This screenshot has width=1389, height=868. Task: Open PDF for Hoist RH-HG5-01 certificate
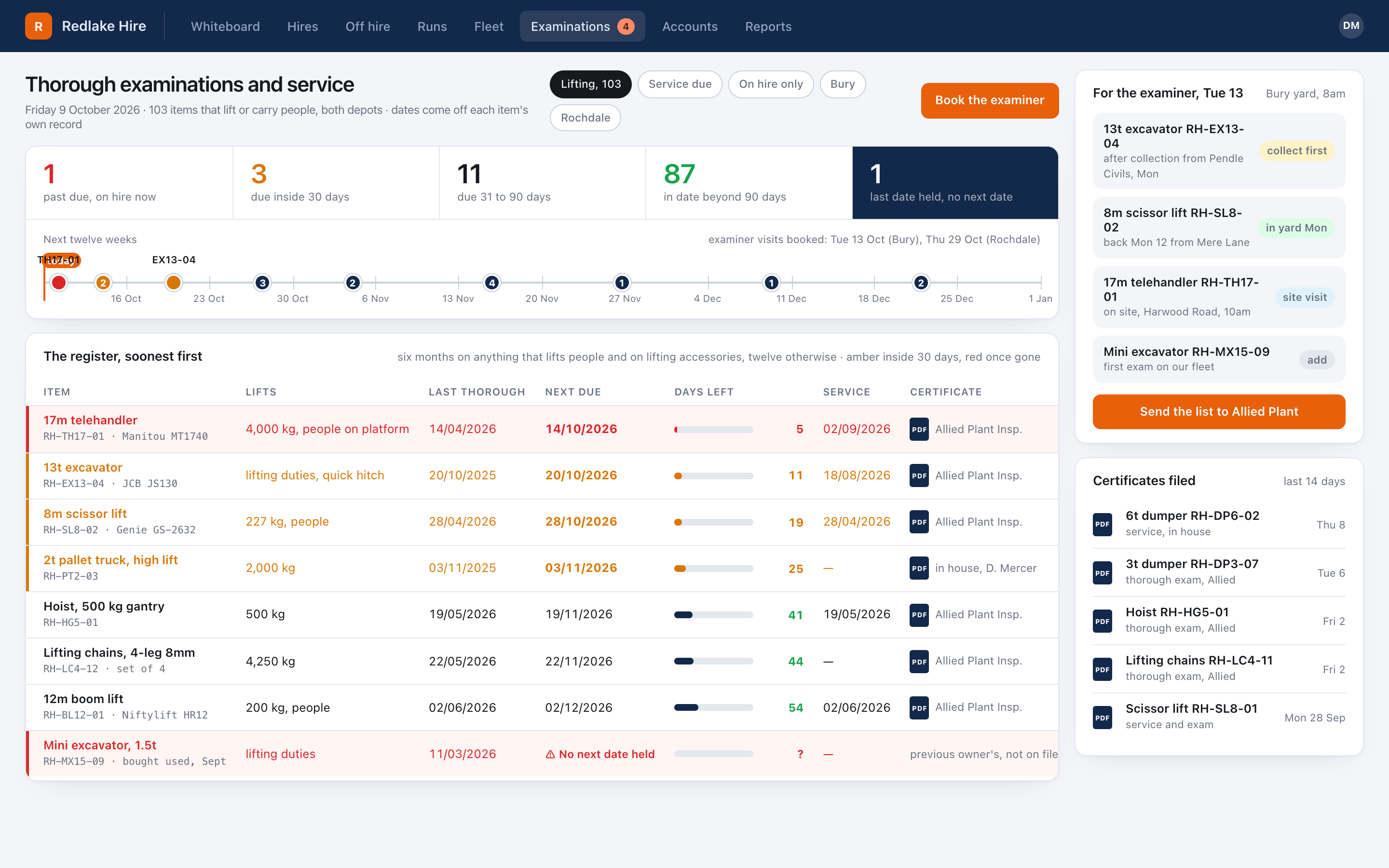pyautogui.click(x=1102, y=621)
